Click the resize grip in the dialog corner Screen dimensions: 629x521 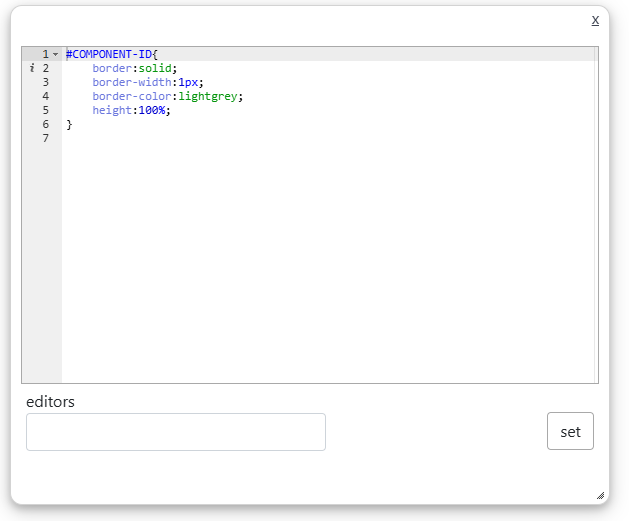click(x=600, y=494)
